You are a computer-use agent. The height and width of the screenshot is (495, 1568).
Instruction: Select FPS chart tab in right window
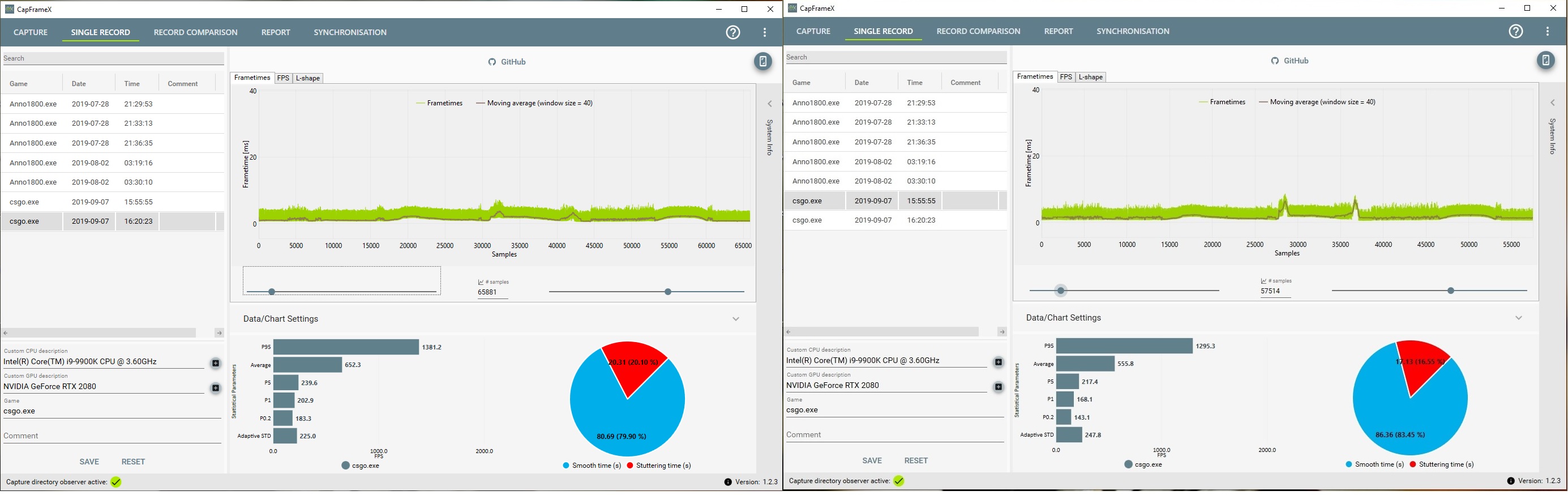(1066, 76)
